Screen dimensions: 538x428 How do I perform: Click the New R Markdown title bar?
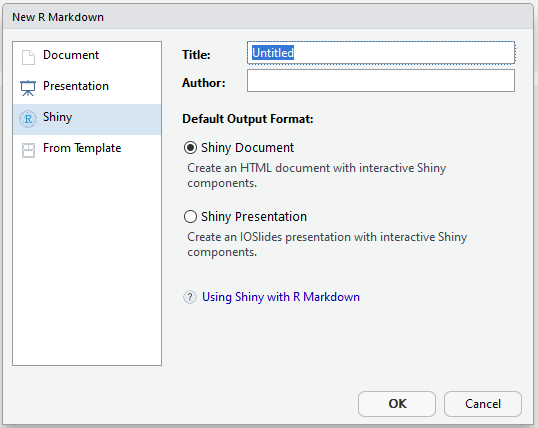click(x=268, y=17)
